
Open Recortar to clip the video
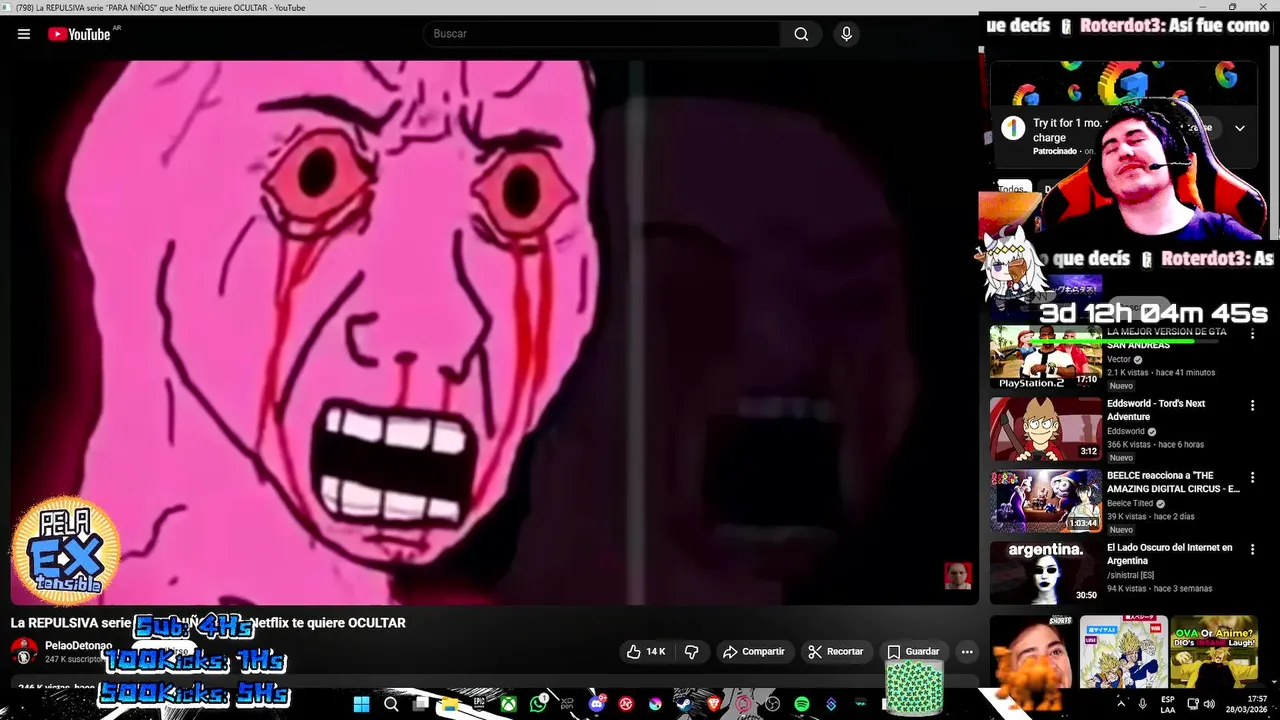(x=835, y=652)
